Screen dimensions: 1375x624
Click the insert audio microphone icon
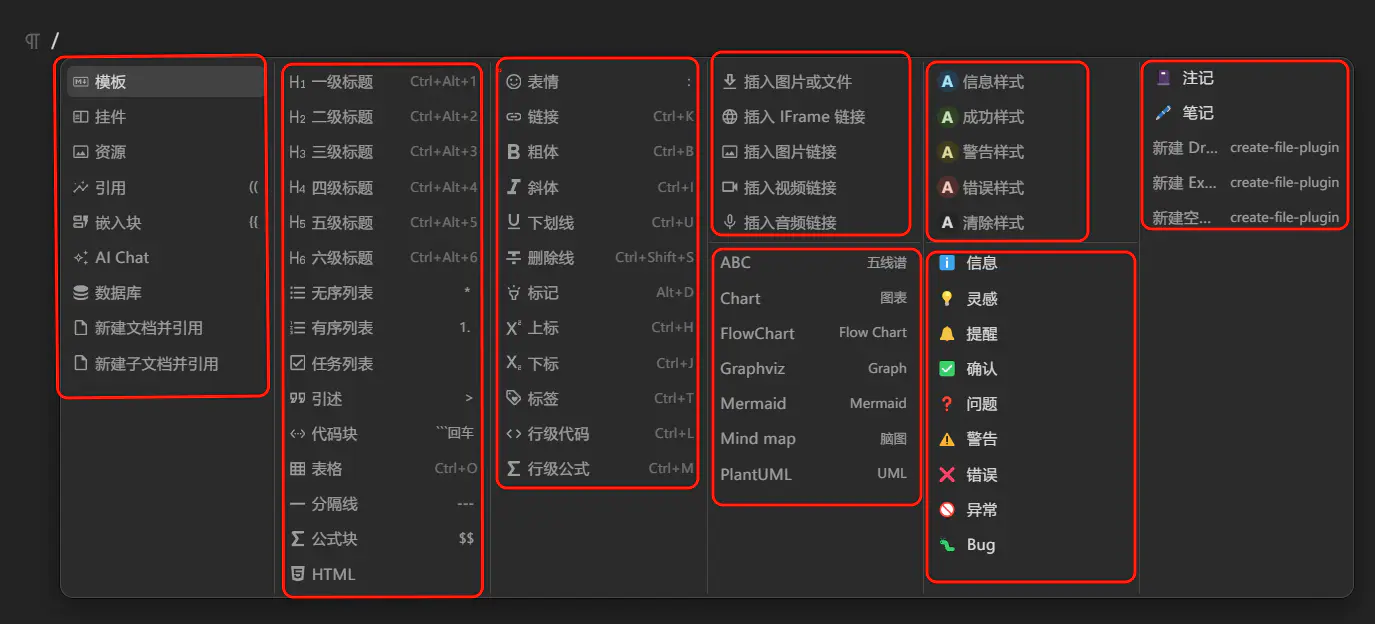pos(730,222)
